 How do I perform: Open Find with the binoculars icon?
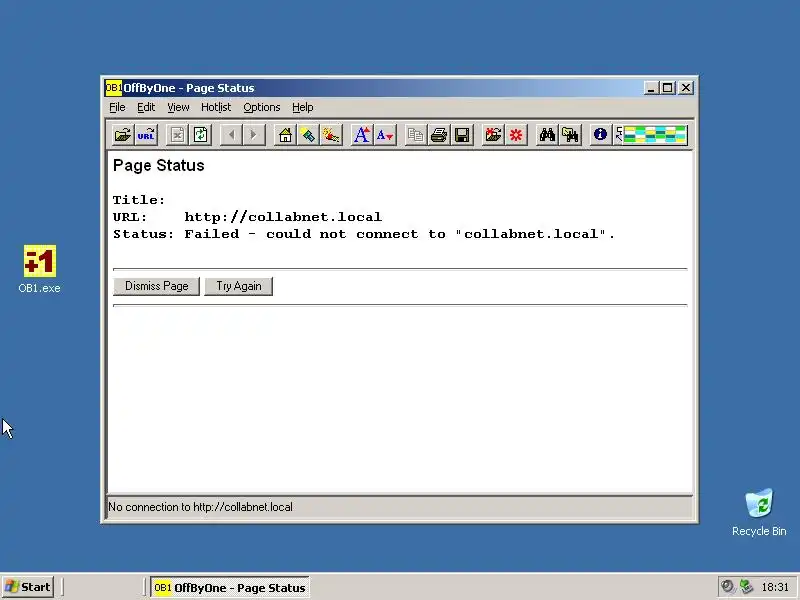point(547,135)
